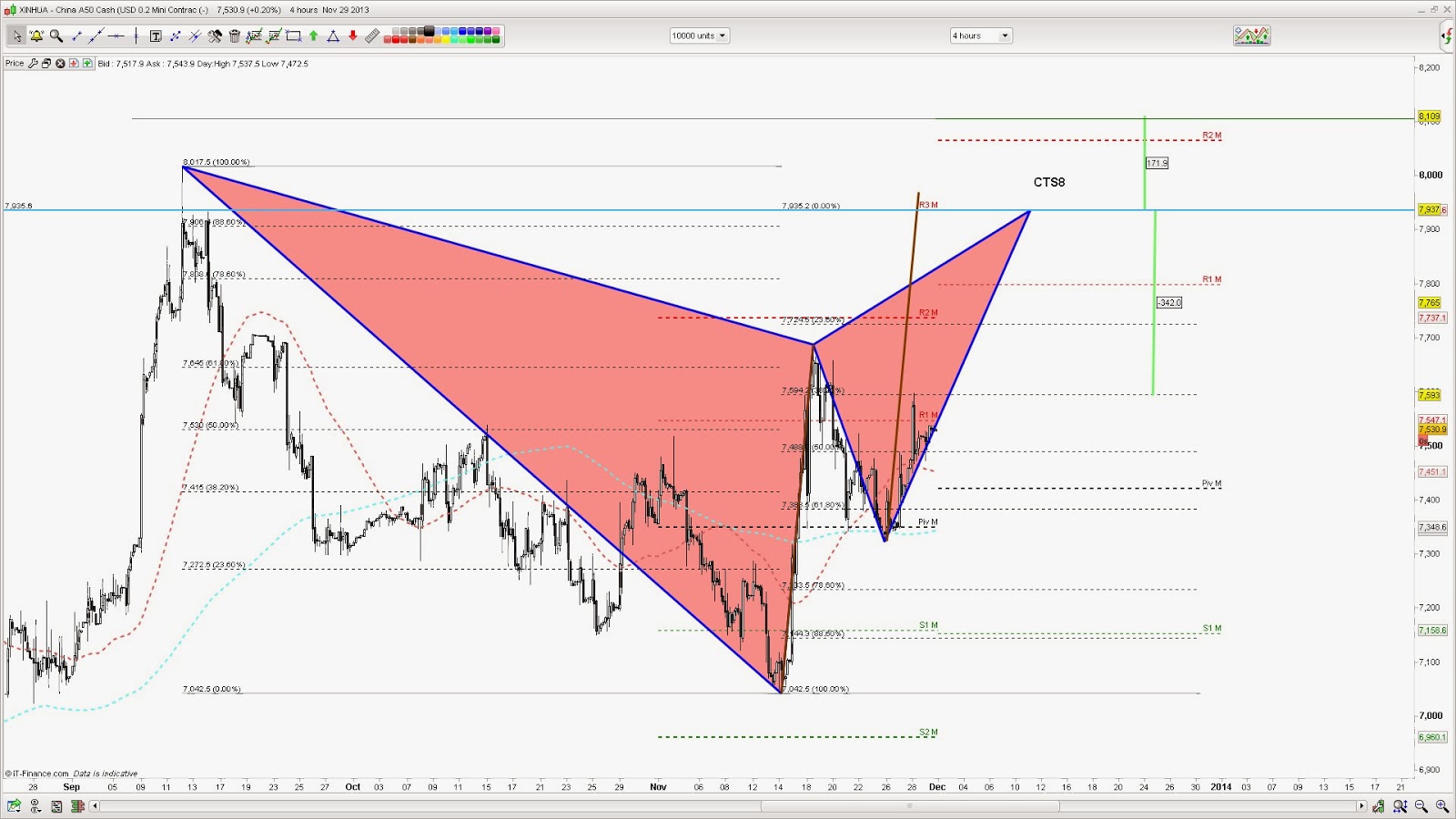Image resolution: width=1456 pixels, height=819 pixels.
Task: Click the CTS8 chart label
Action: tap(1049, 182)
